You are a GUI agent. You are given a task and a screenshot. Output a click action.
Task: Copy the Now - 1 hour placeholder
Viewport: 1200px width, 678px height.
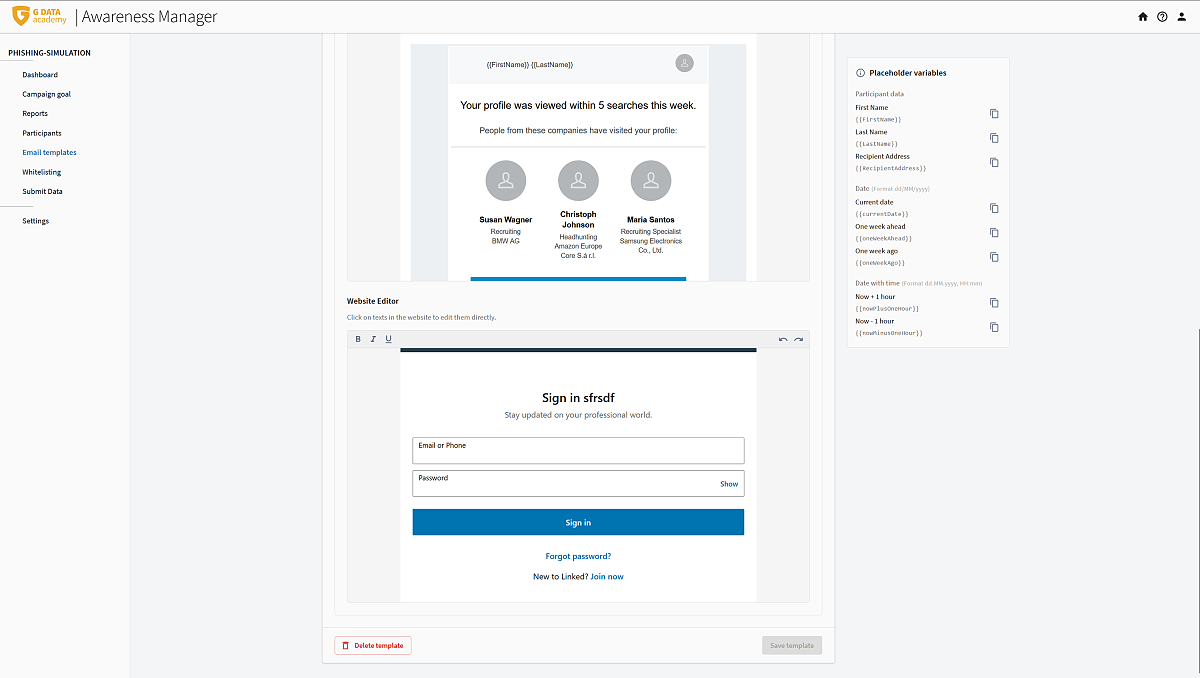pyautogui.click(x=994, y=327)
